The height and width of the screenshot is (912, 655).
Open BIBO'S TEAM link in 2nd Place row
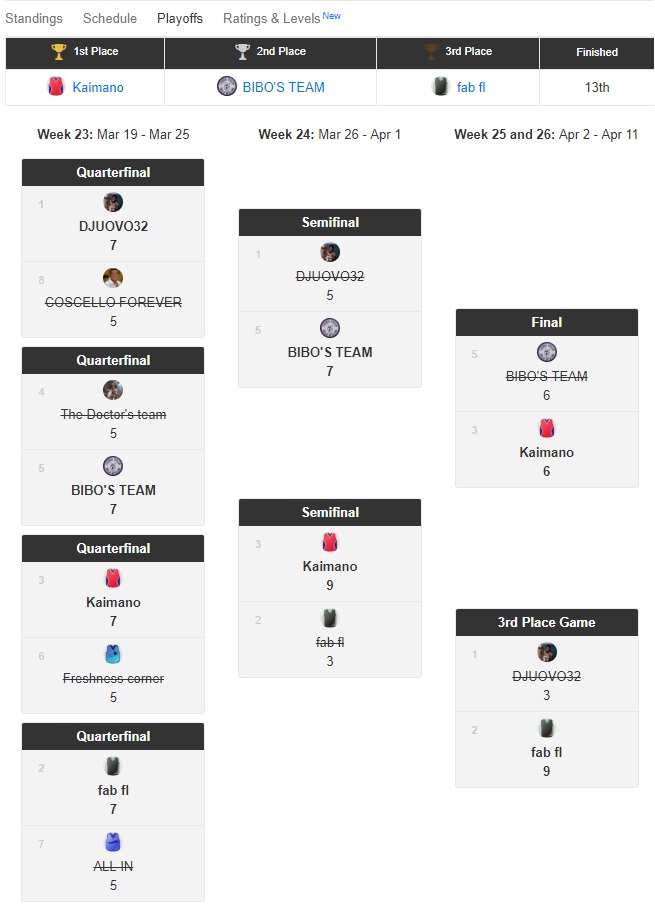click(284, 87)
